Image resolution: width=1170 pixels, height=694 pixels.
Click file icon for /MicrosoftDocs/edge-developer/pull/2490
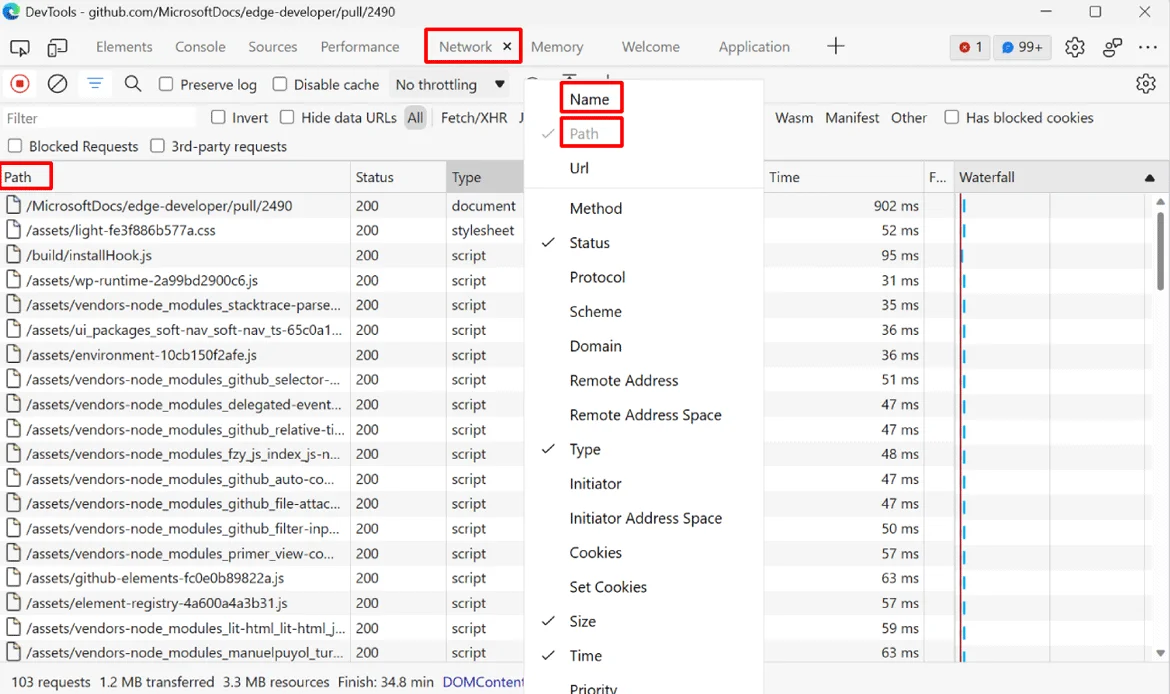coord(13,205)
